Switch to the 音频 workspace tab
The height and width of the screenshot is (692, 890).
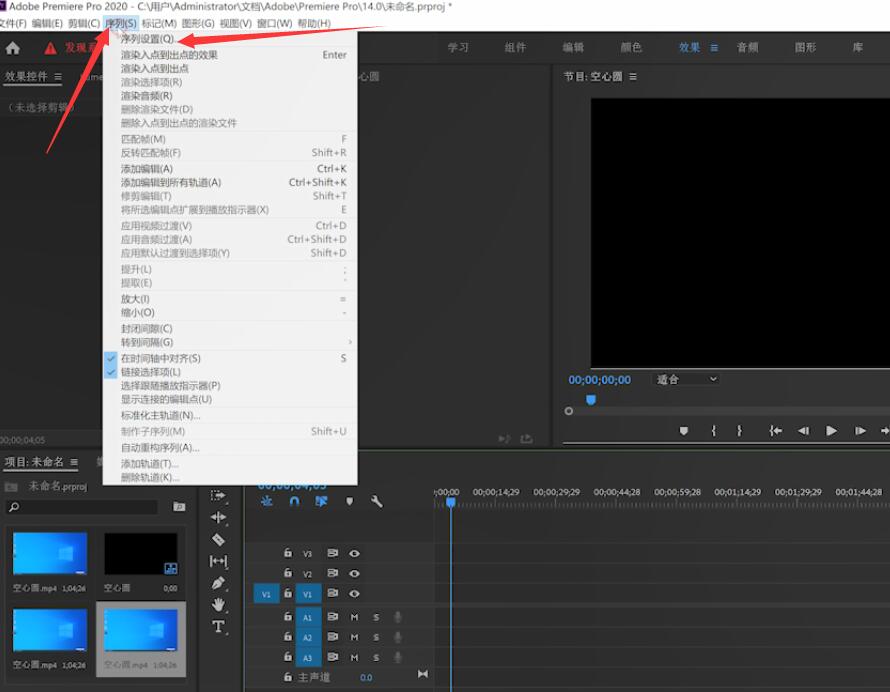[747, 48]
